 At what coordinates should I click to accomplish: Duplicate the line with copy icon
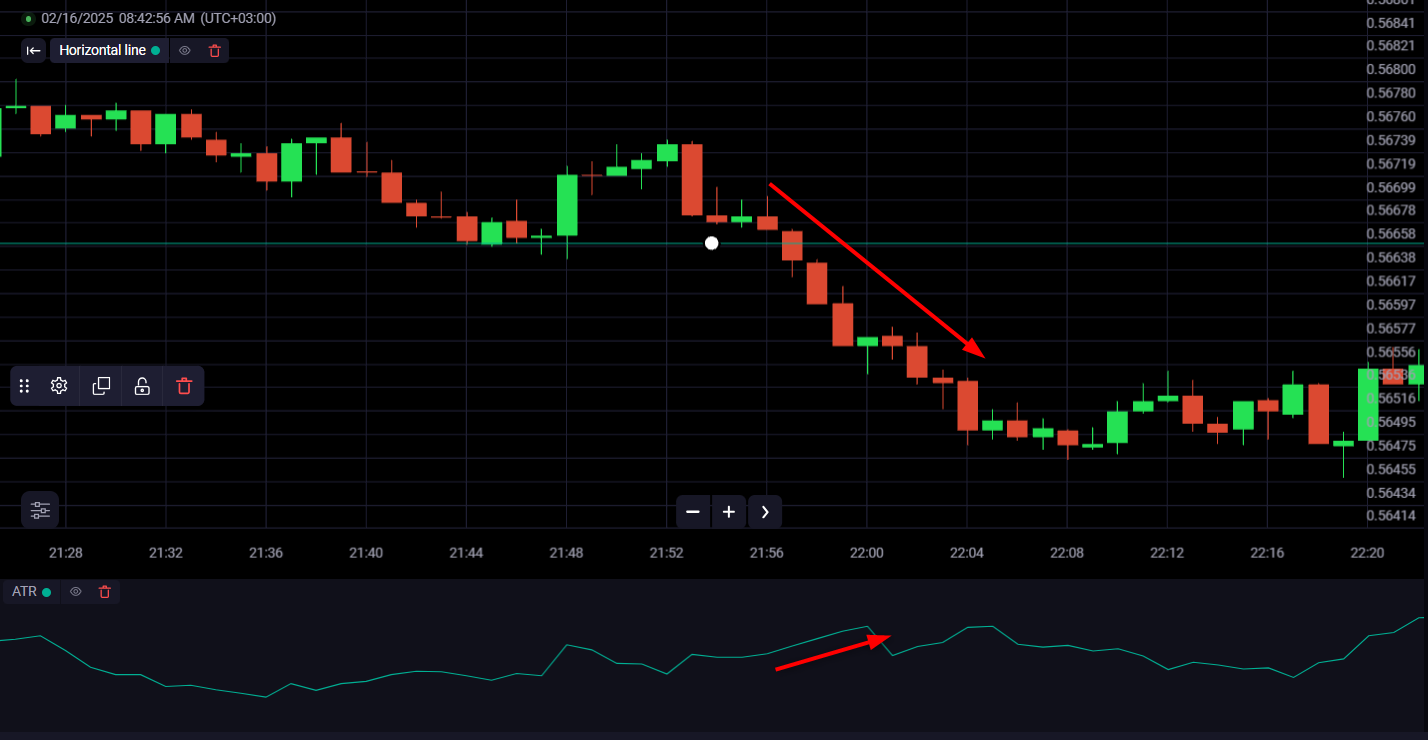[101, 386]
